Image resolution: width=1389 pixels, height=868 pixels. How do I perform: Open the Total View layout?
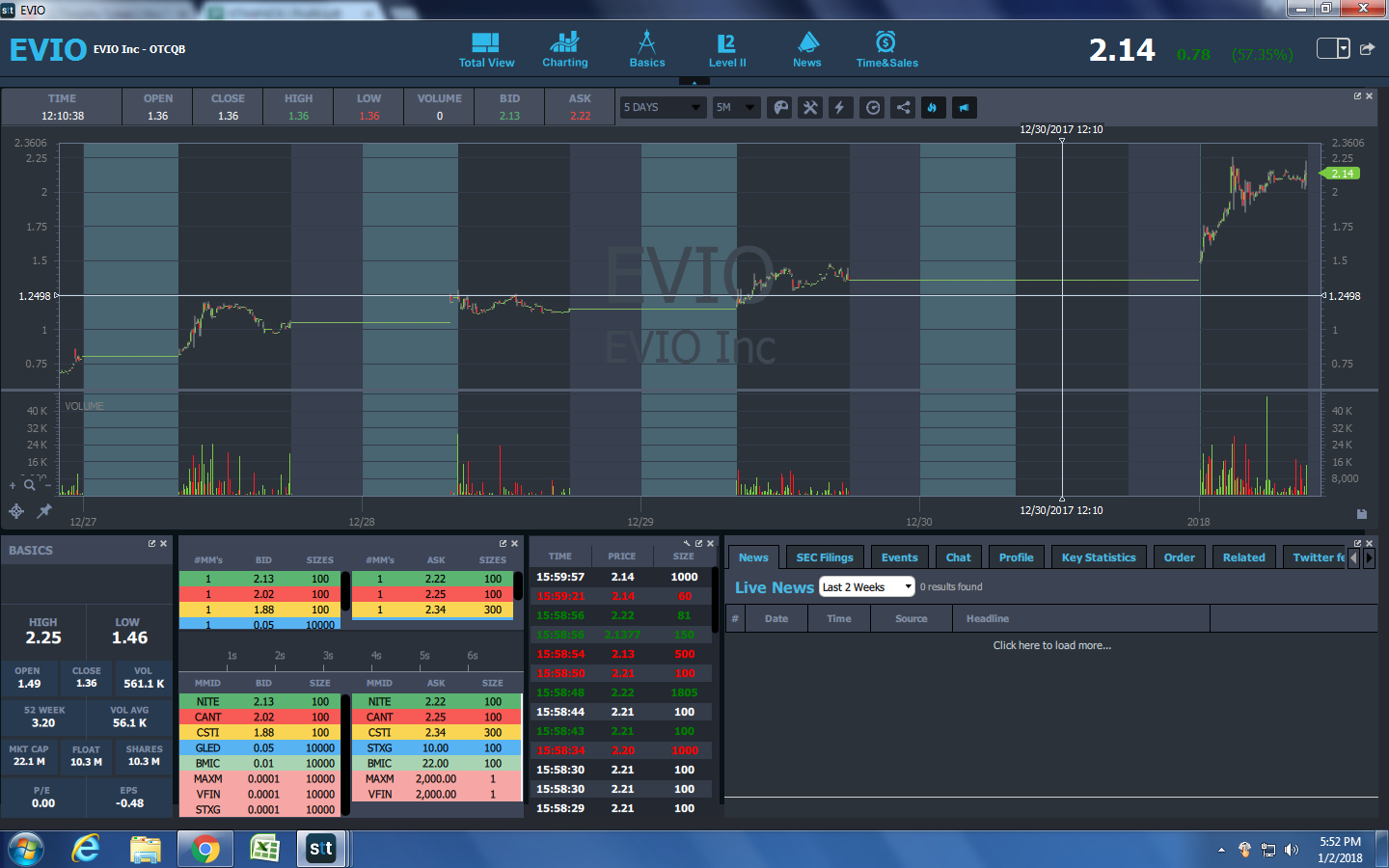(x=486, y=50)
